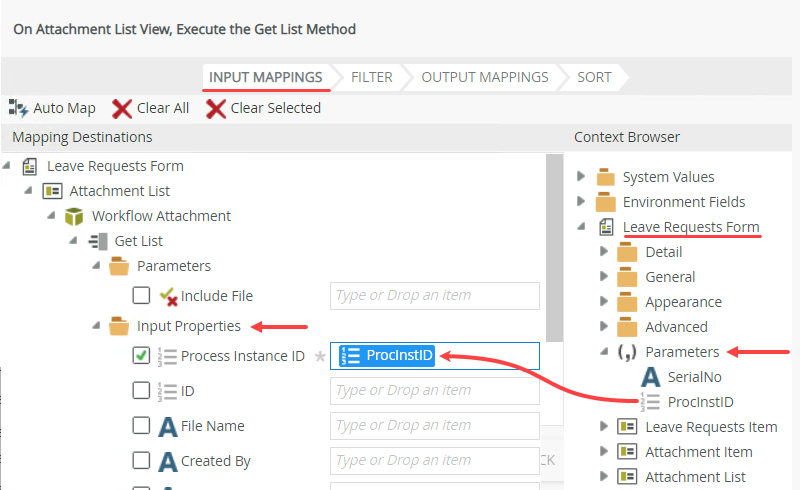This screenshot has width=800, height=490.
Task: Enable the Include File checkbox
Action: coord(142,295)
